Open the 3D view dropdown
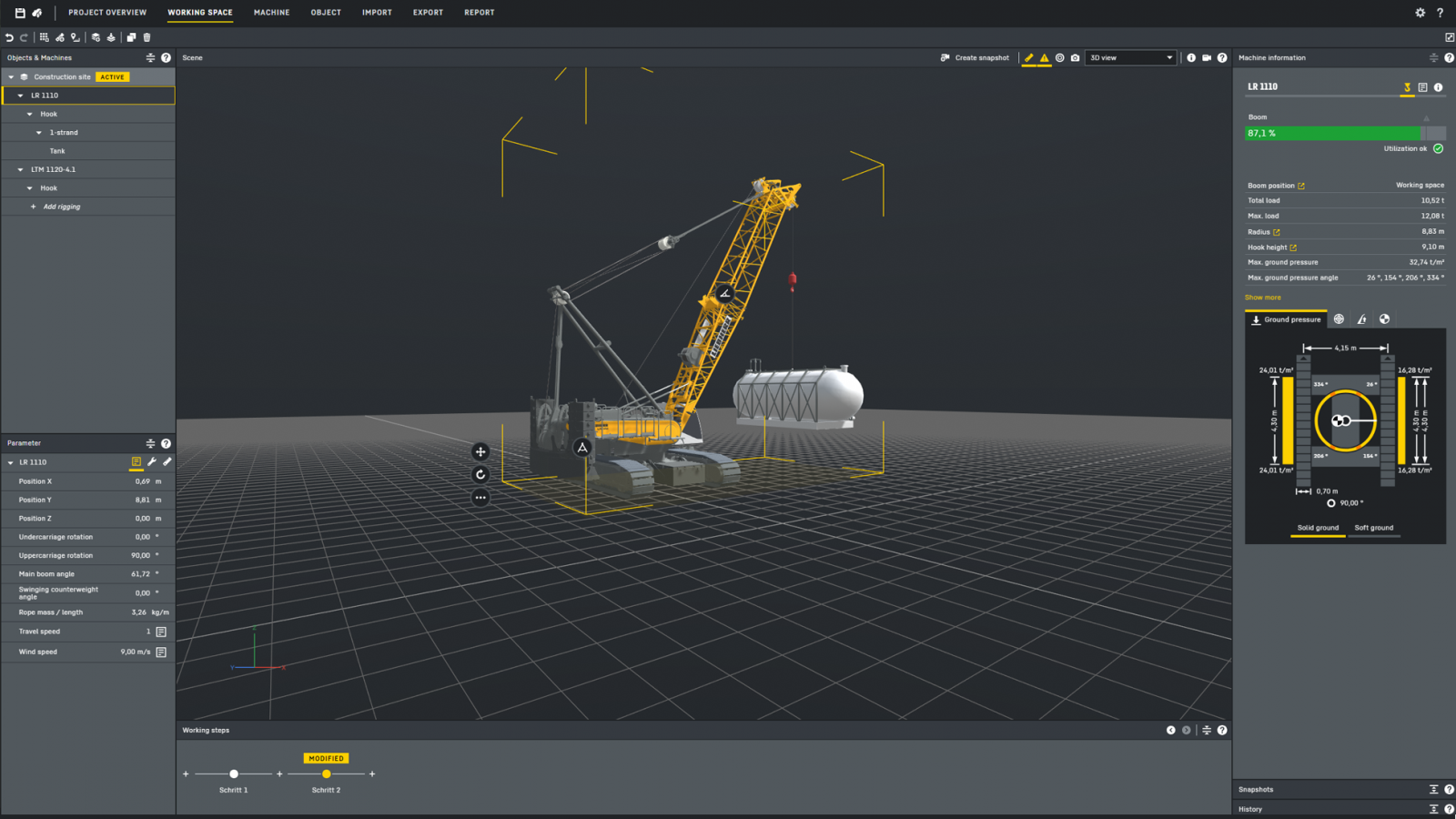The width and height of the screenshot is (1456, 819). 1130,57
